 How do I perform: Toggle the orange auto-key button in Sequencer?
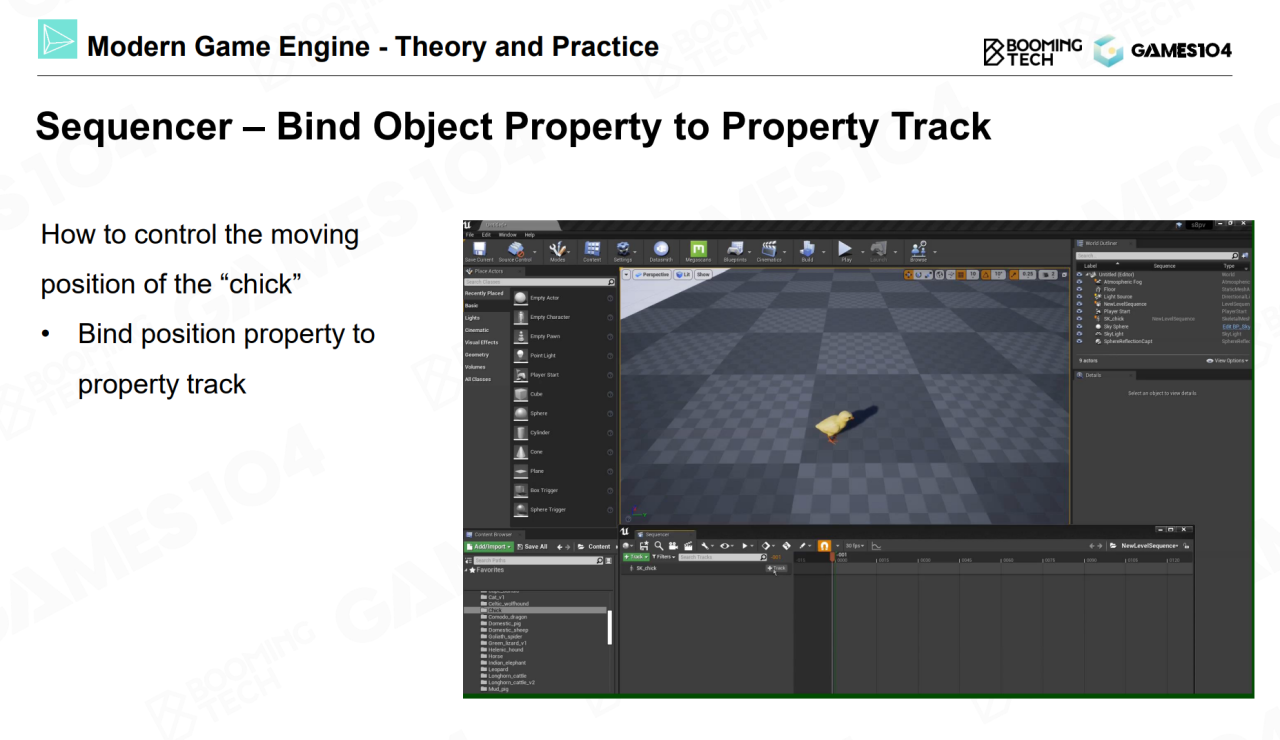tap(824, 546)
